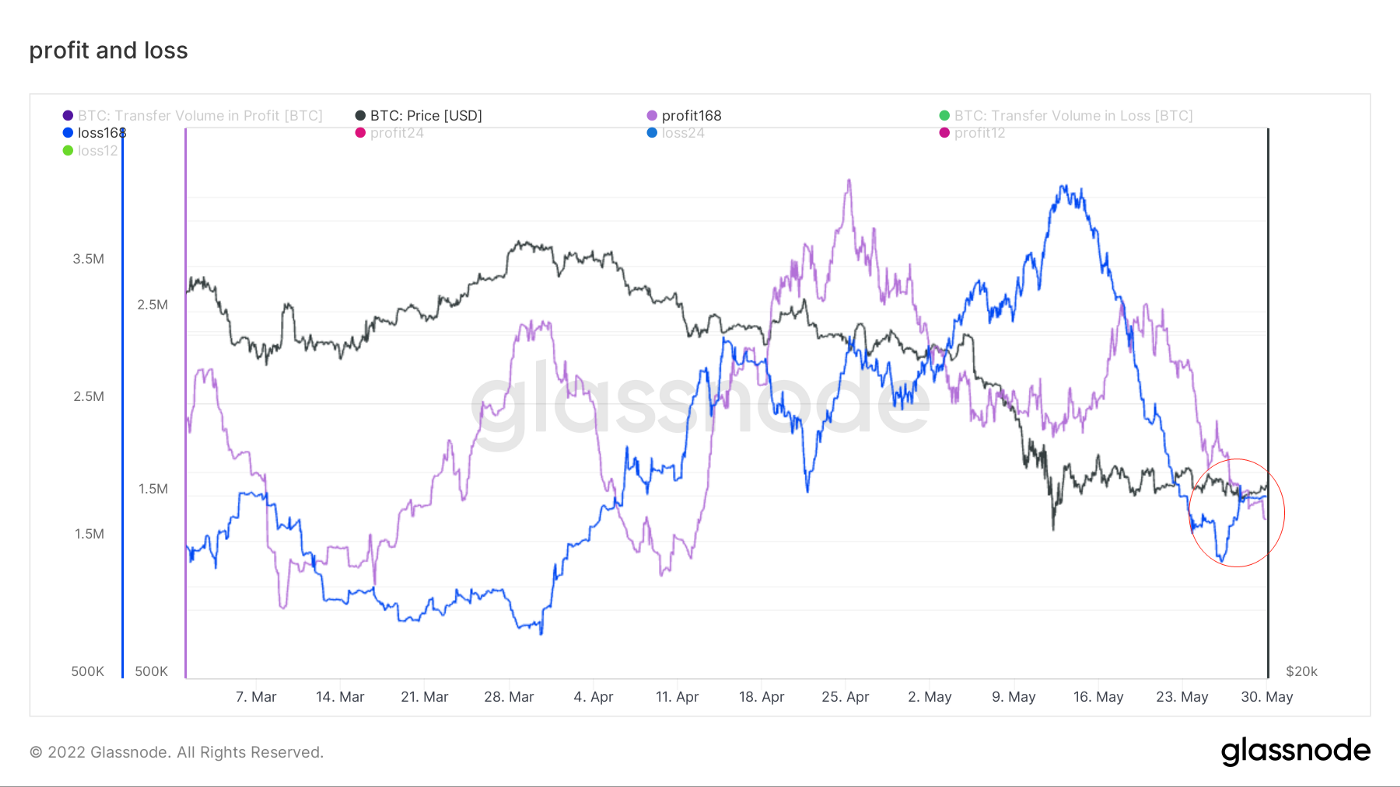Toggle the BTC: Price [USD] legend series

click(x=426, y=116)
